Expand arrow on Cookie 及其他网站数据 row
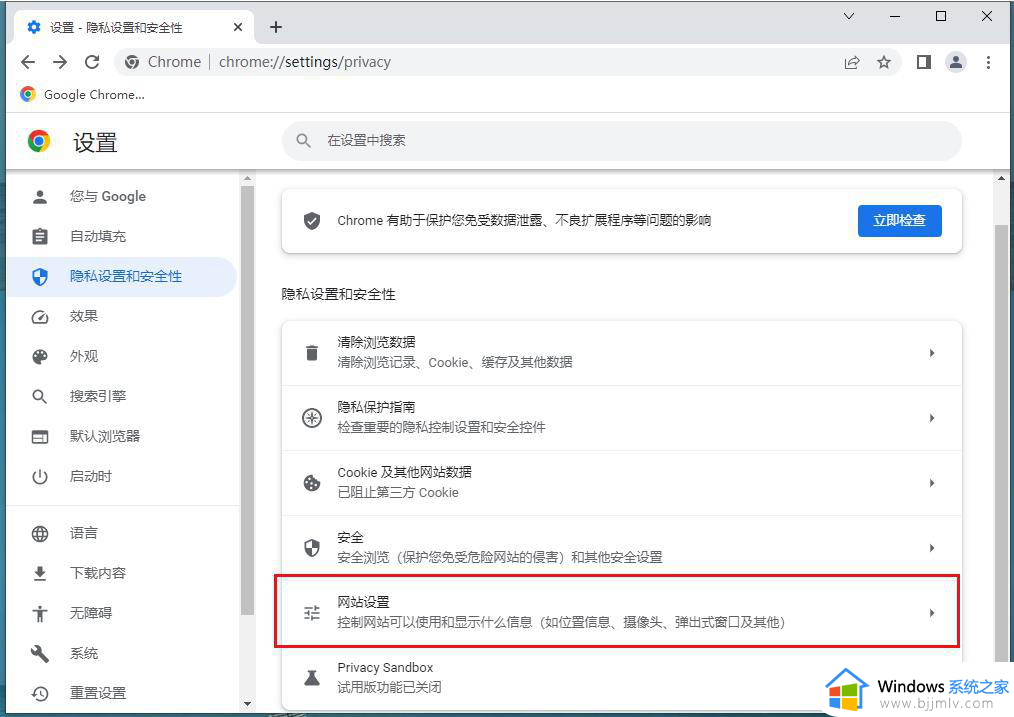 coord(932,483)
